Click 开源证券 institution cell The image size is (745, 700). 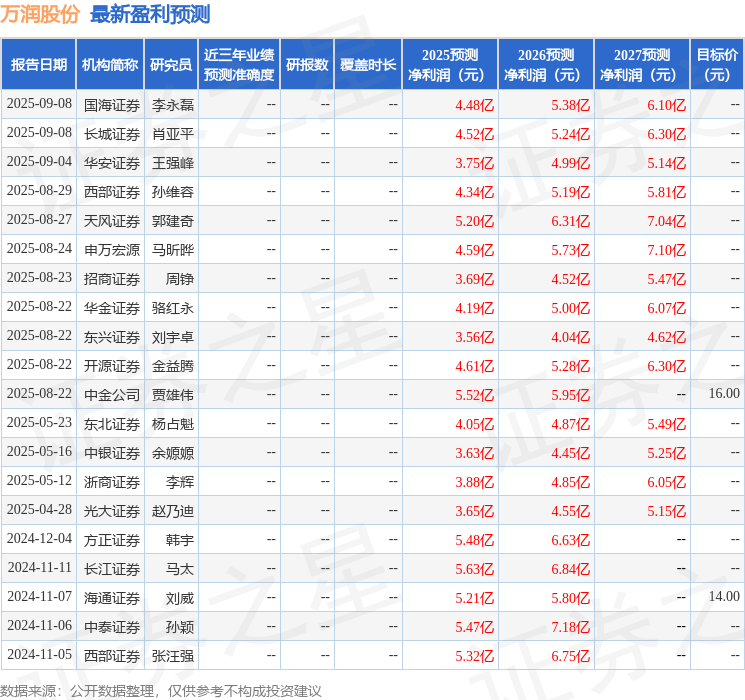[112, 366]
